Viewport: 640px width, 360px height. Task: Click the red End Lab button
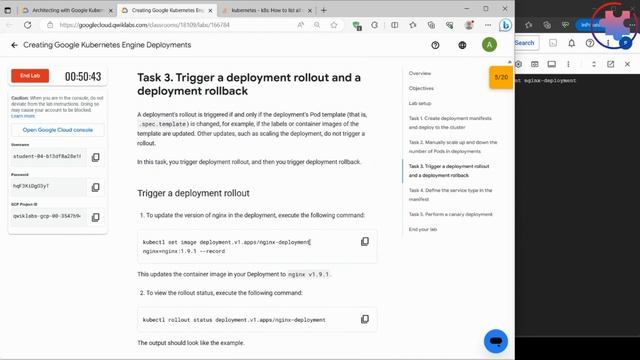tap(30, 76)
